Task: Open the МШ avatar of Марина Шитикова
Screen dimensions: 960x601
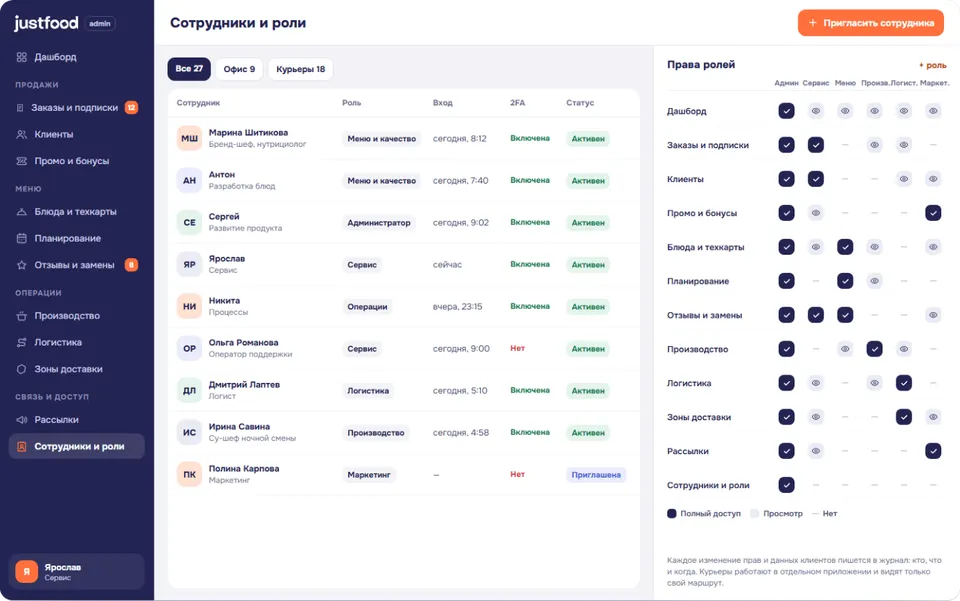Action: pos(189,139)
